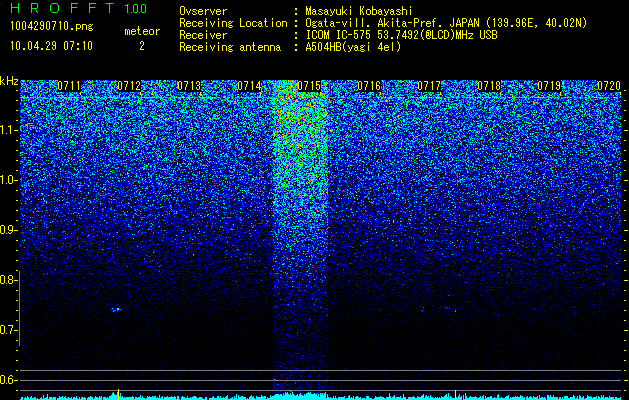This screenshot has height=400, width=629.
Task: Click the 1.1 kHz axis label
Action: tap(9, 130)
